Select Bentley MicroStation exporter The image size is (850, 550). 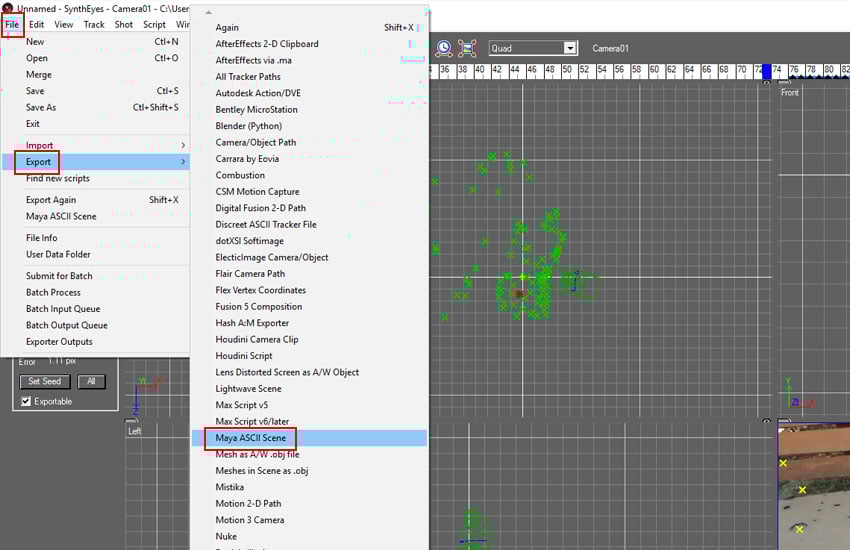click(310, 109)
